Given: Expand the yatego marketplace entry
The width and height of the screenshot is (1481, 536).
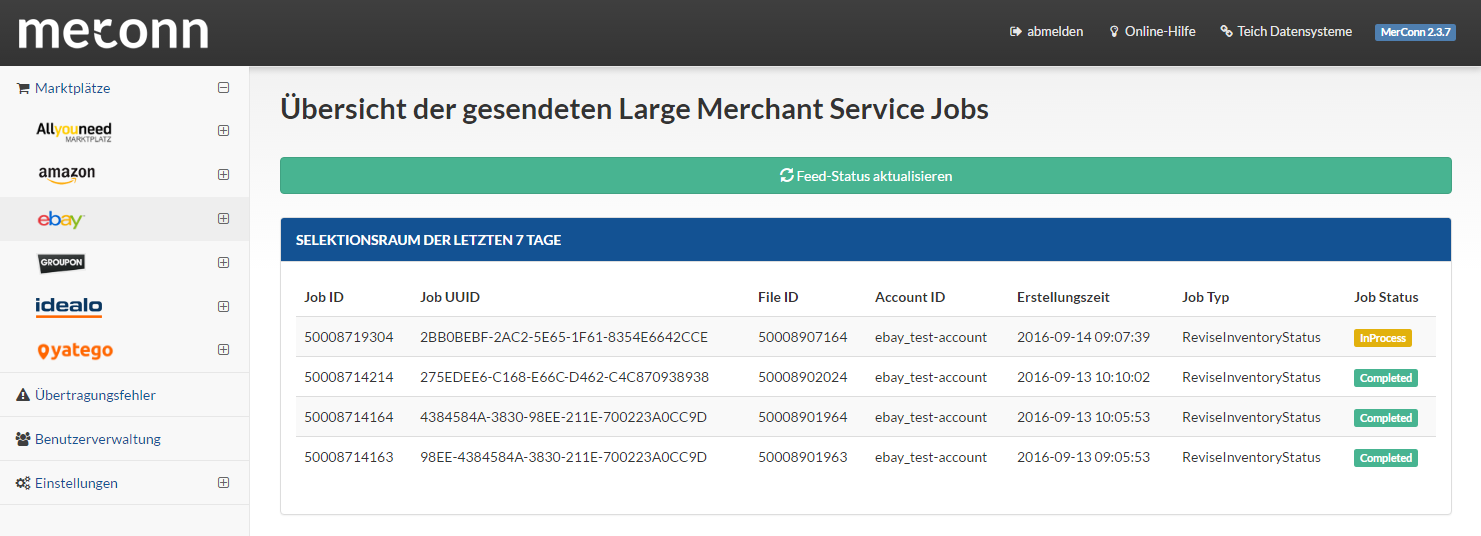Looking at the screenshot, I should 223,350.
